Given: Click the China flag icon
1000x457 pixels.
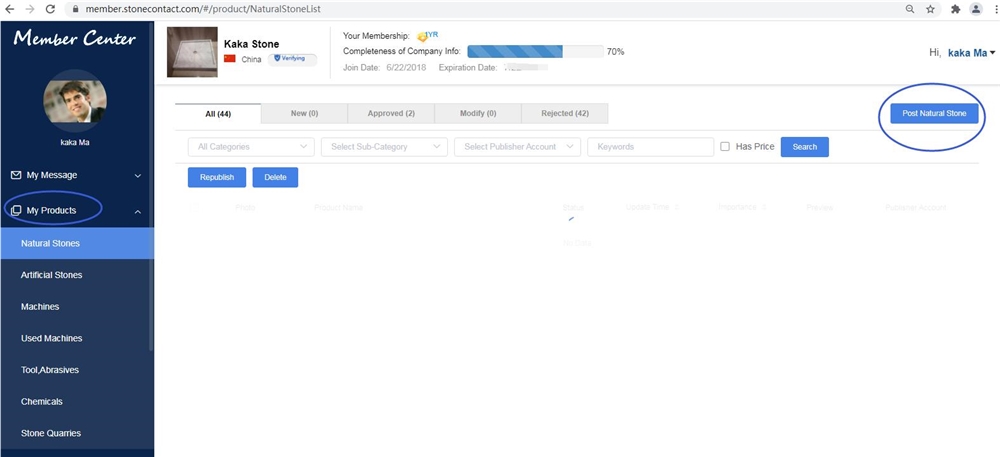Looking at the screenshot, I should click(x=230, y=59).
